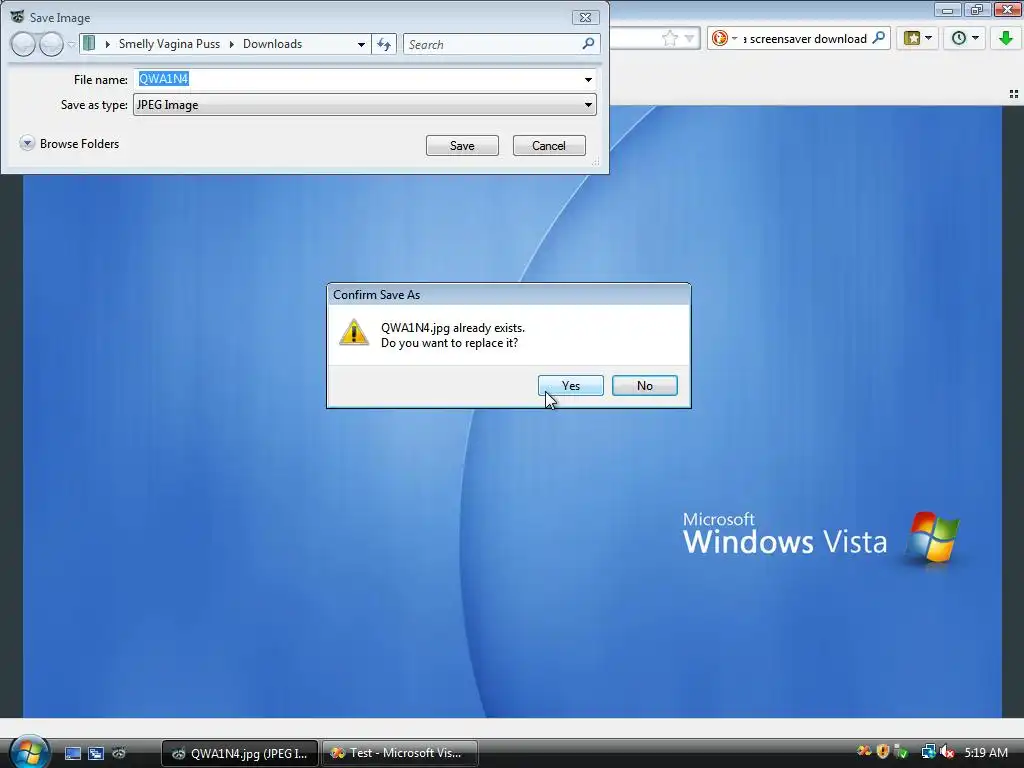Screen dimensions: 1024x768
Task: Click Switch between windows quick launch icon
Action: pos(96,754)
